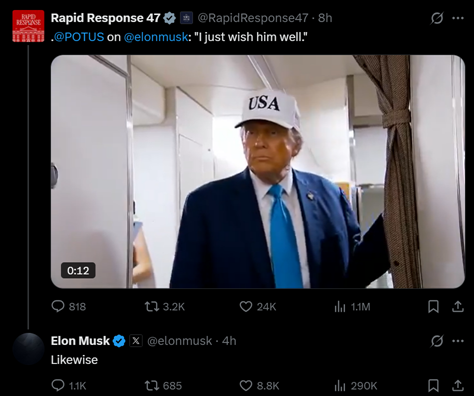
Task: Click Elon Musk display name
Action: pos(80,341)
